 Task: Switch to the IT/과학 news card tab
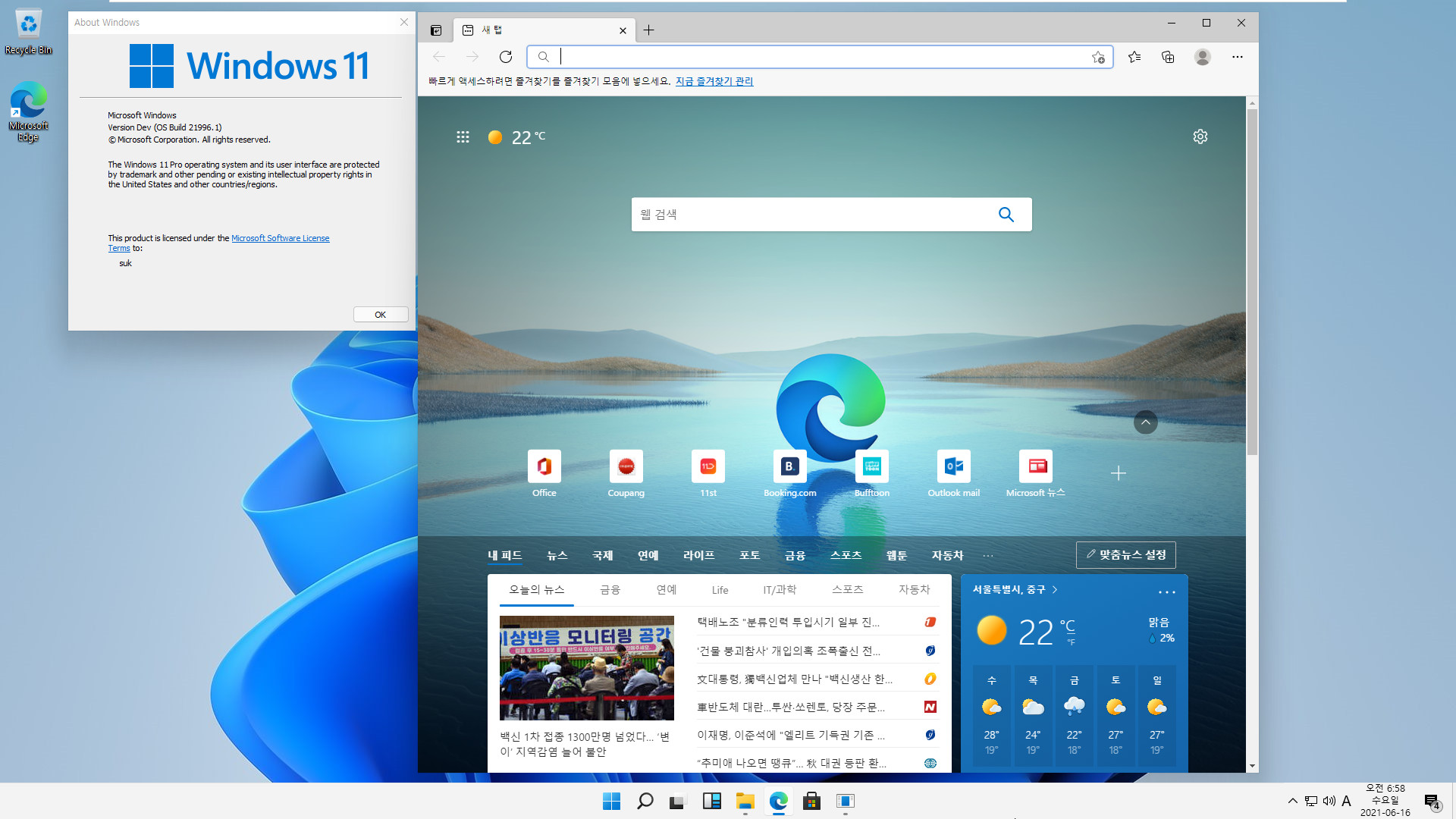(x=780, y=590)
